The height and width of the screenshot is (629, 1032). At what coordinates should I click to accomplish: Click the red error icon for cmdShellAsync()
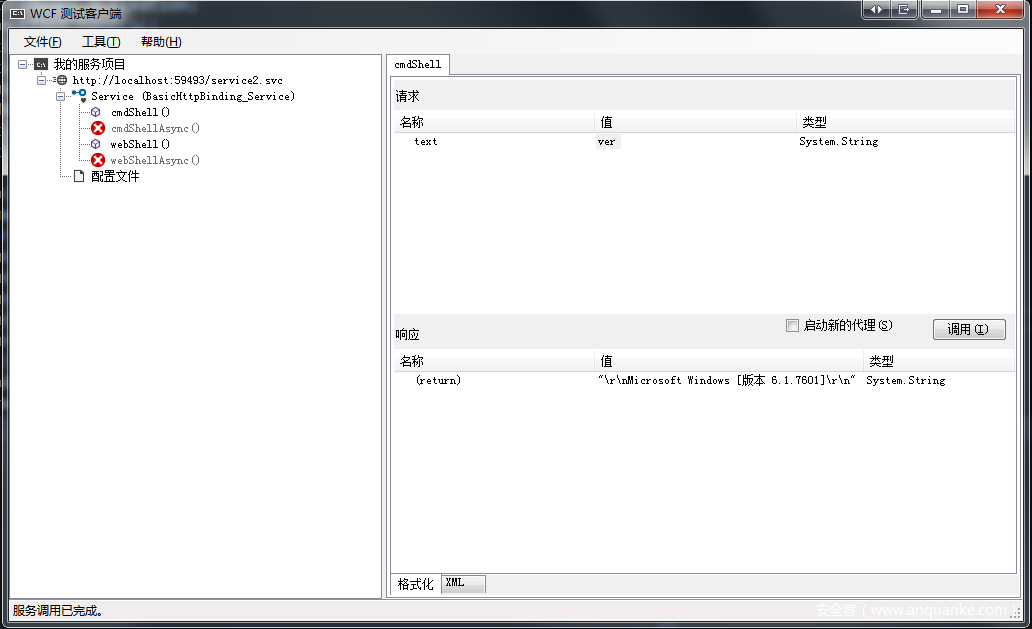point(98,128)
